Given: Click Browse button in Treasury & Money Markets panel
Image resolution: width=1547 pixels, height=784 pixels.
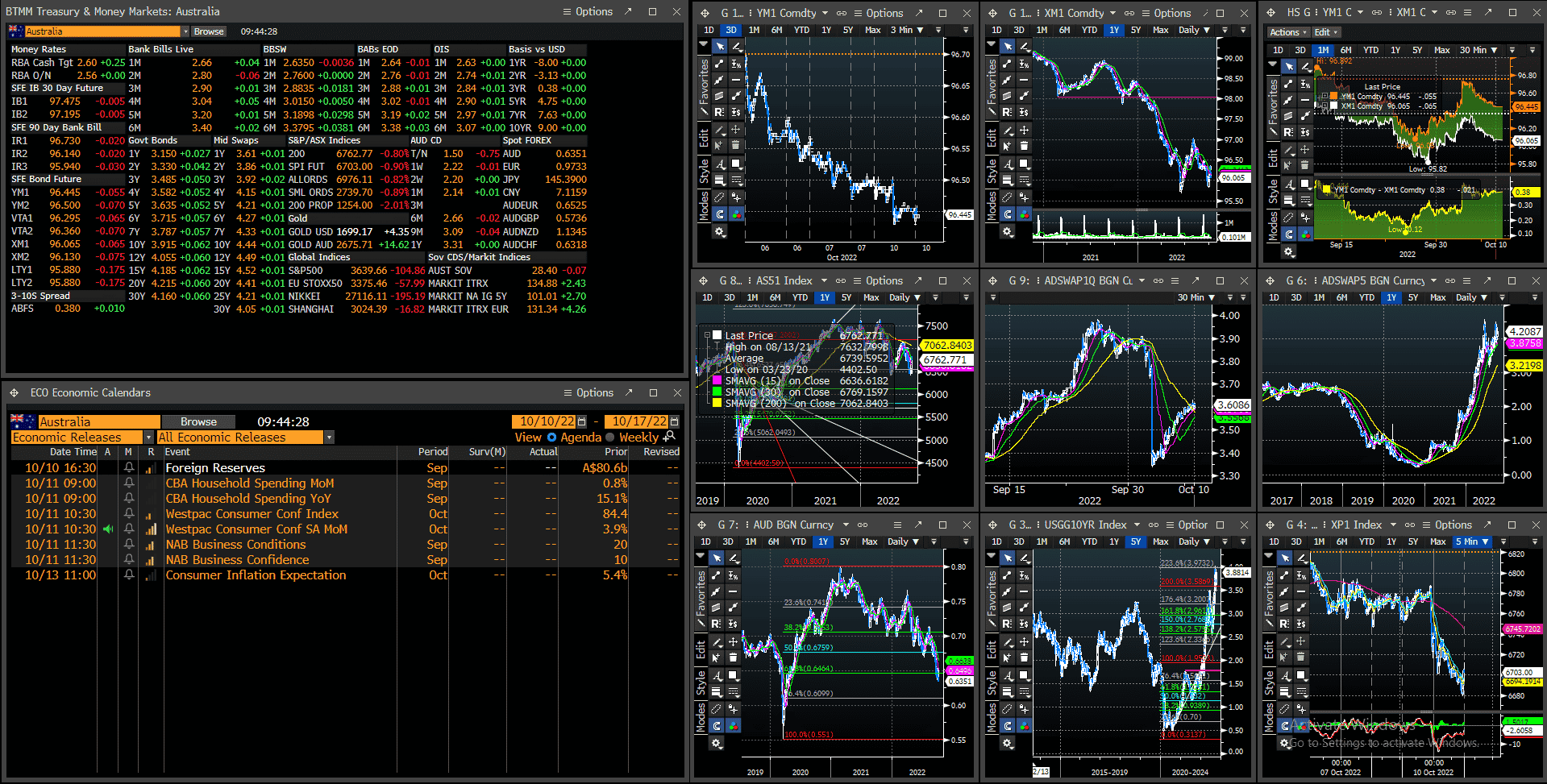Looking at the screenshot, I should (209, 31).
